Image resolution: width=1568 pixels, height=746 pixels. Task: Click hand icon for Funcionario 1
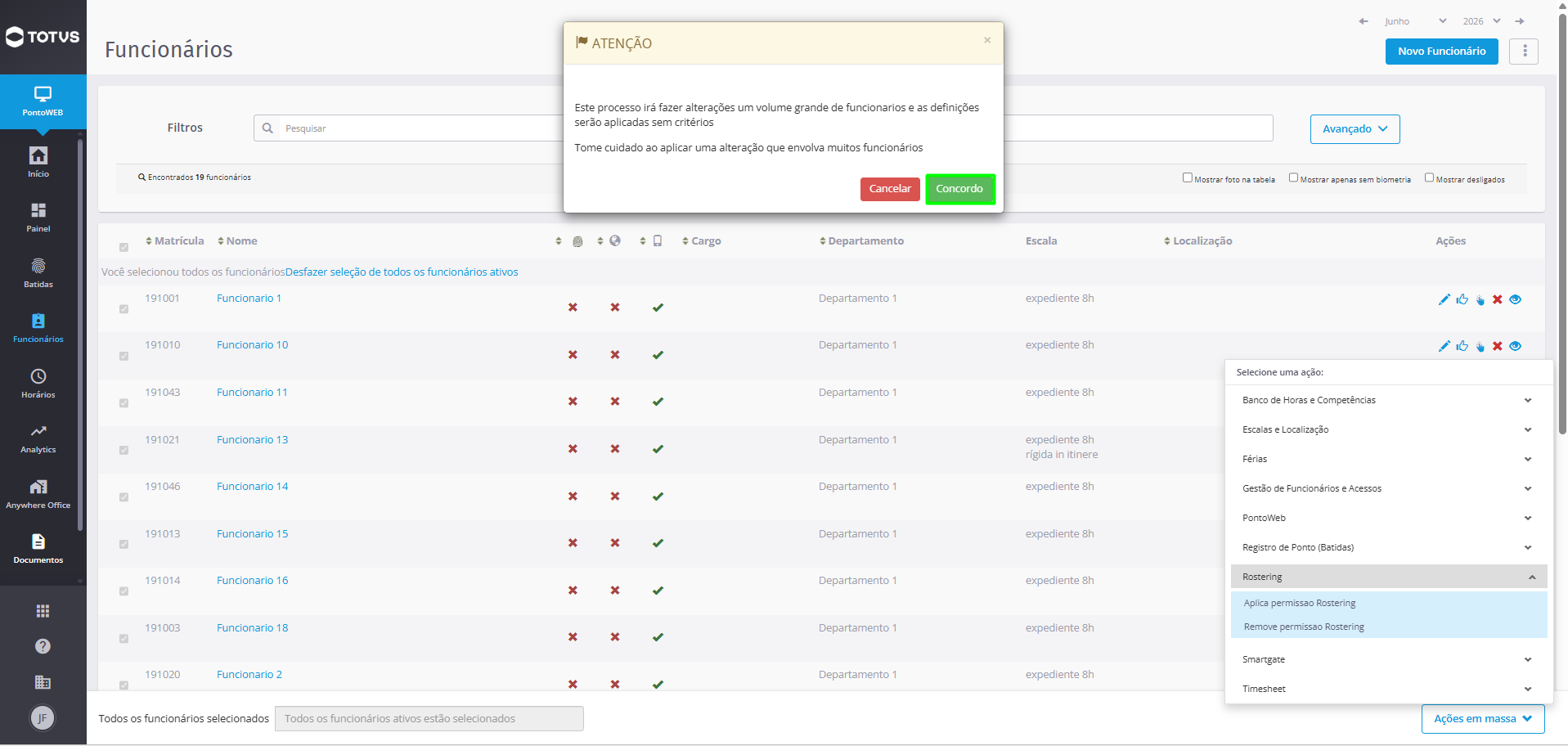pos(1480,299)
